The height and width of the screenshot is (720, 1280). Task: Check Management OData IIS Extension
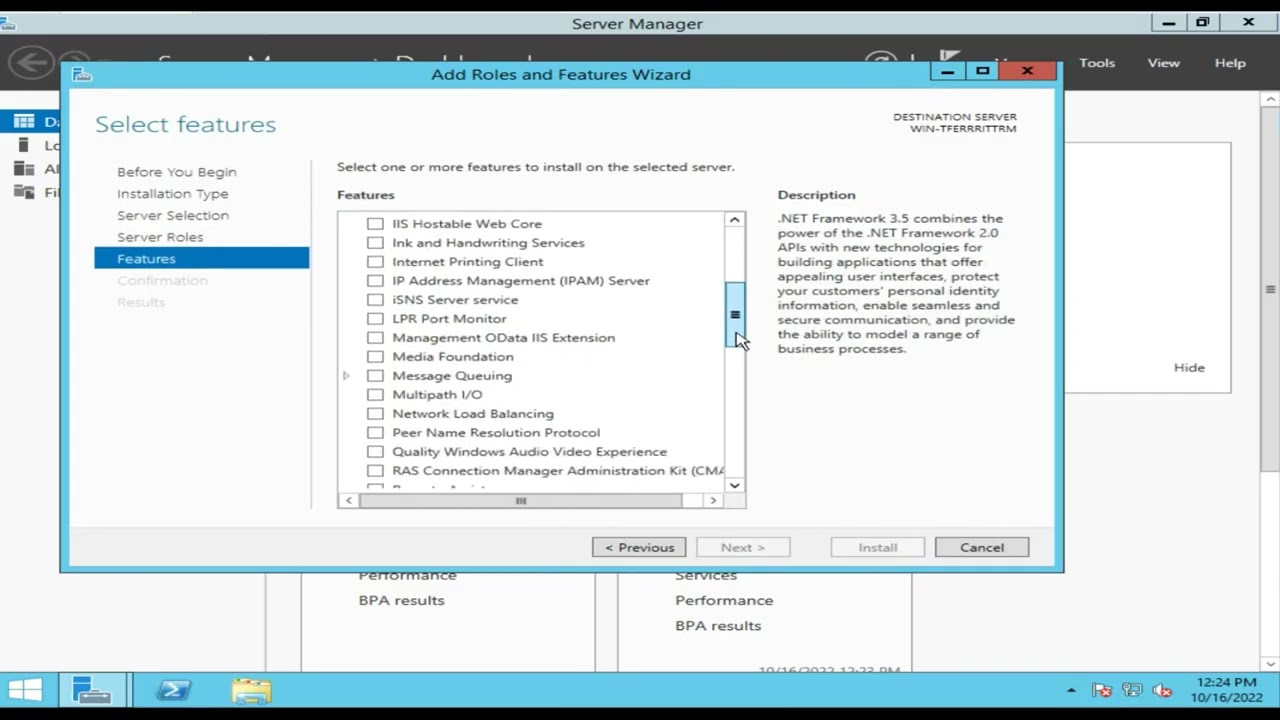point(375,338)
